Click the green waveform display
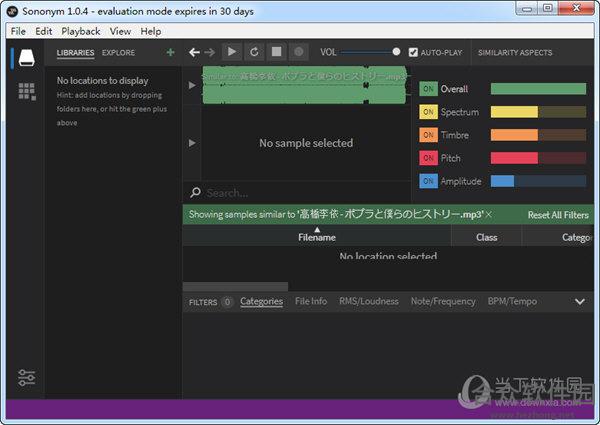 (304, 85)
